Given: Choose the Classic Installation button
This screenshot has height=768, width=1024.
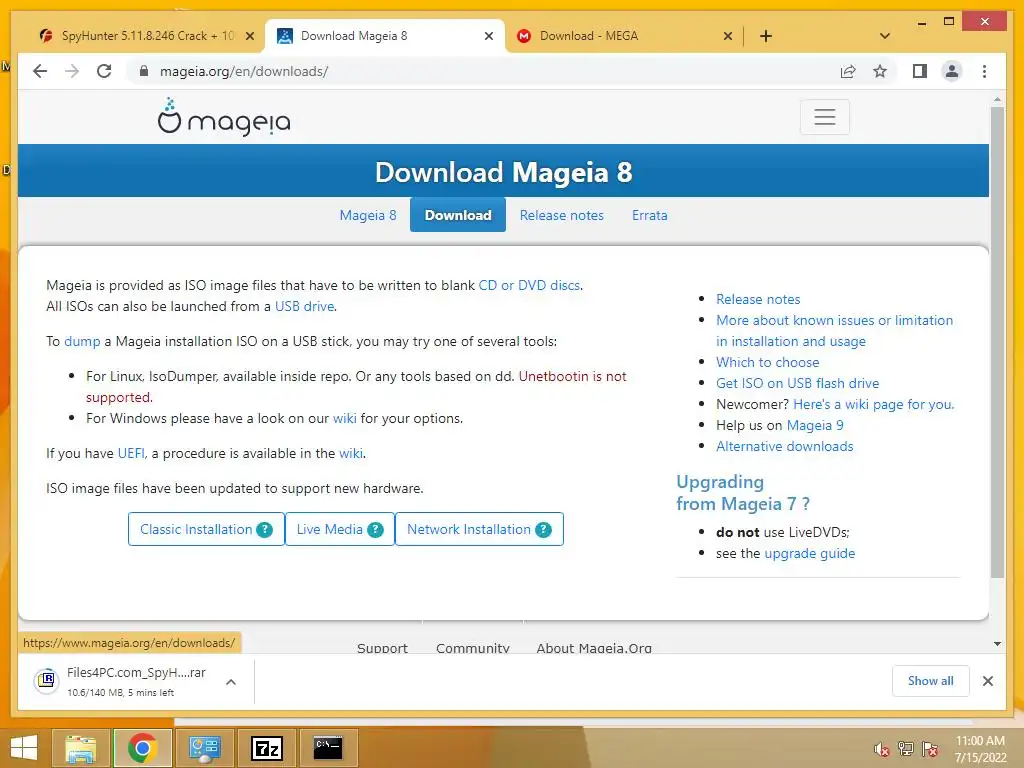Looking at the screenshot, I should point(206,529).
